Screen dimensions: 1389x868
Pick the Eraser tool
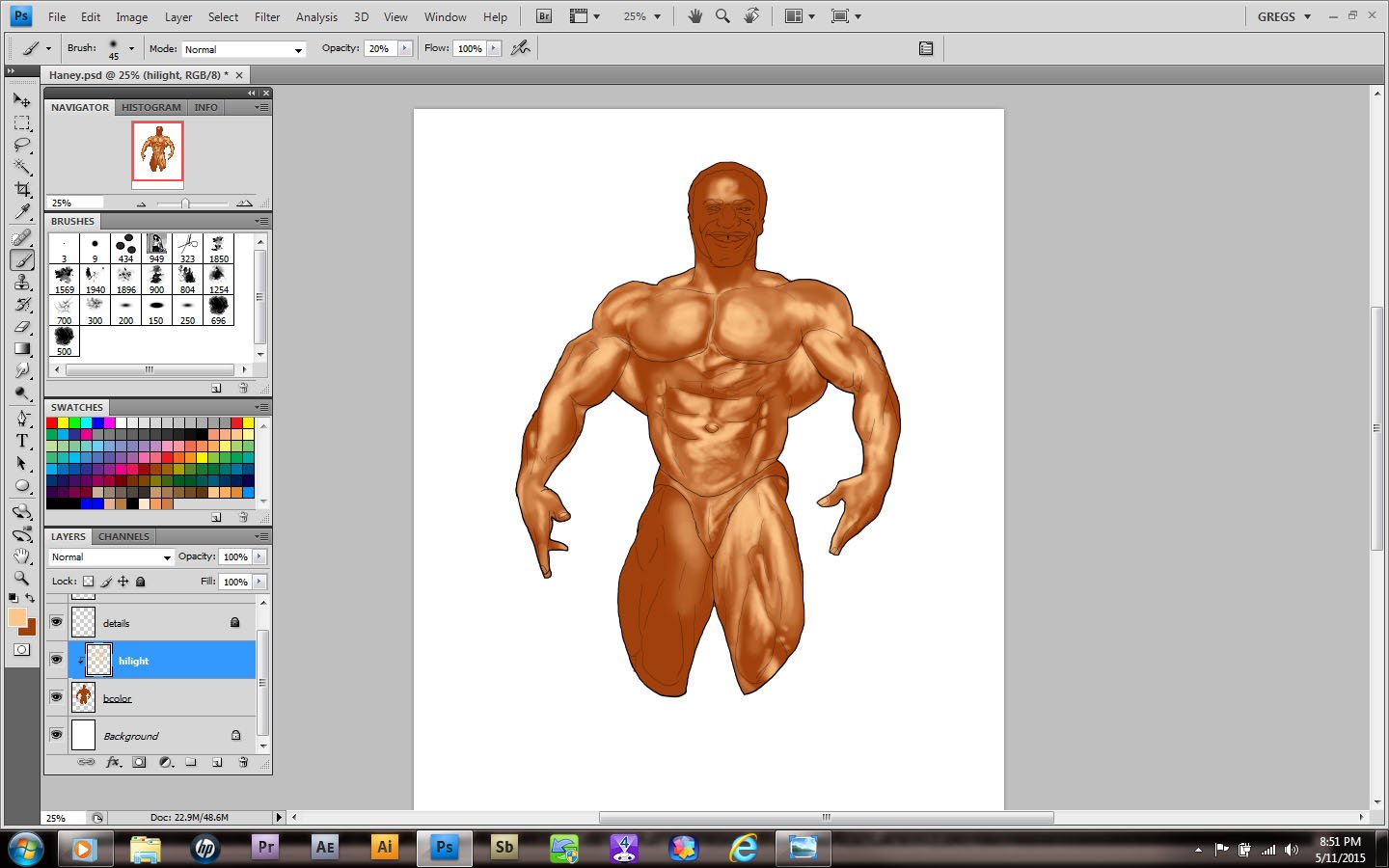22,327
